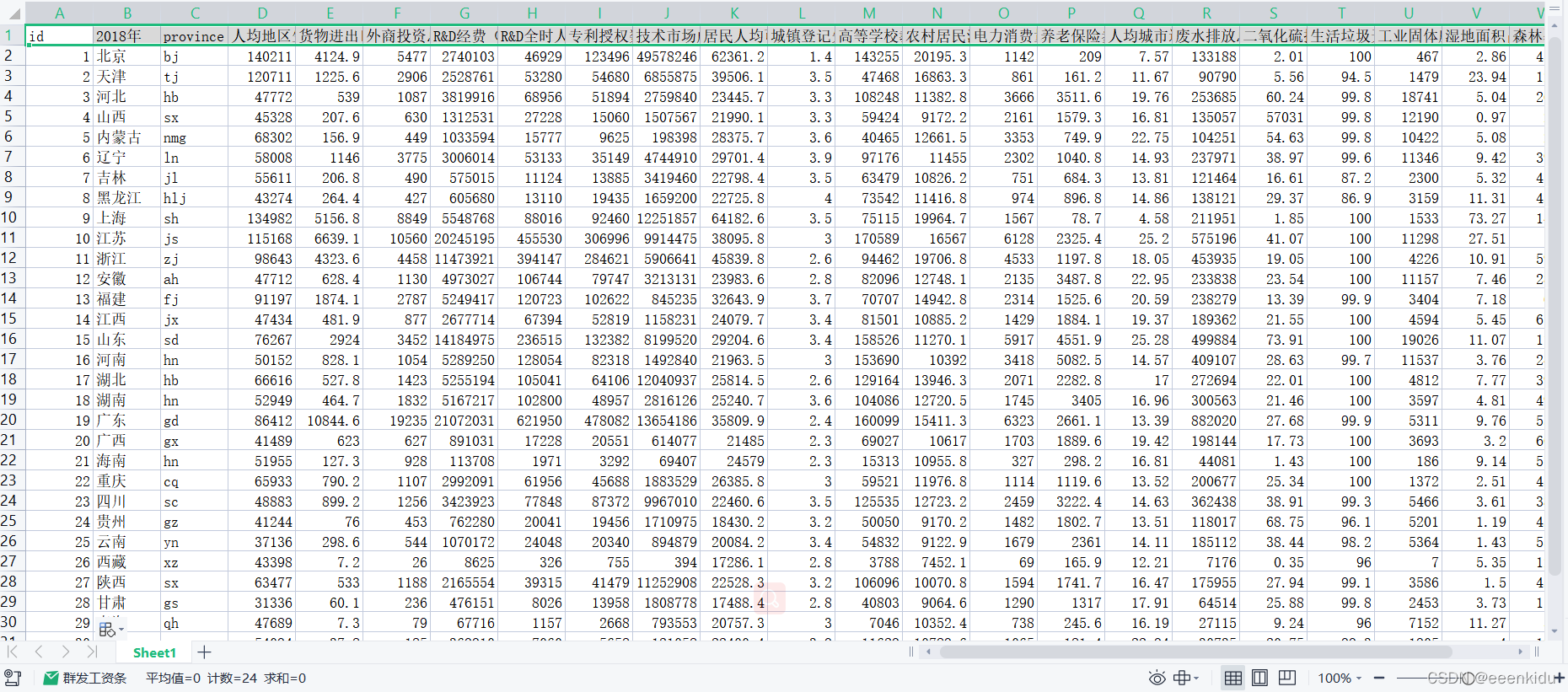Select cell containing 'id'
The width and height of the screenshot is (1568, 692).
(x=59, y=35)
